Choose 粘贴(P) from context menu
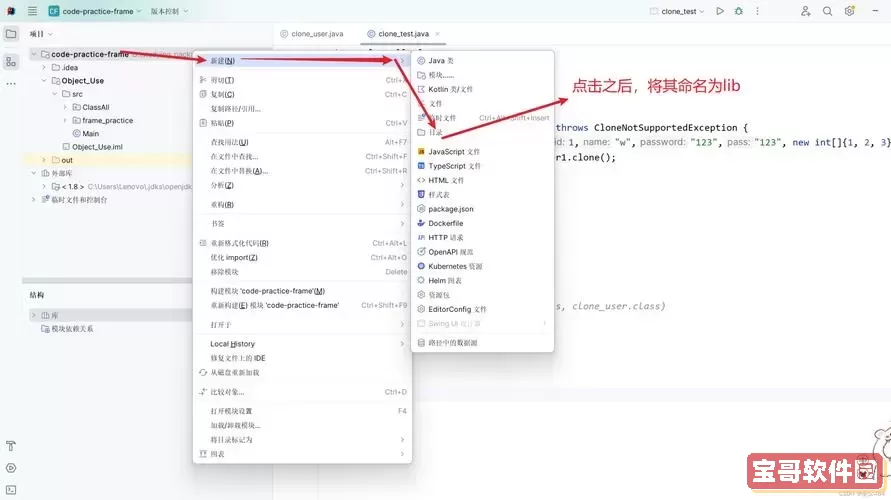891x500 pixels. click(302, 123)
